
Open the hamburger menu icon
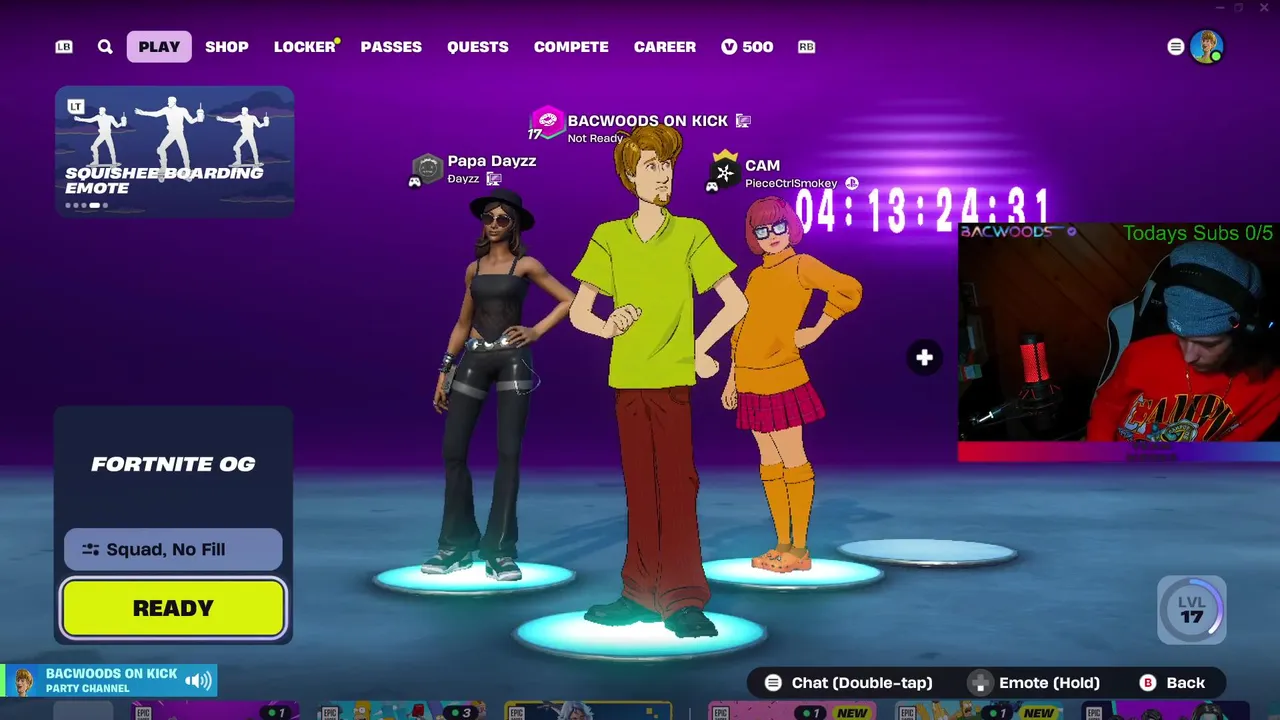1176,47
